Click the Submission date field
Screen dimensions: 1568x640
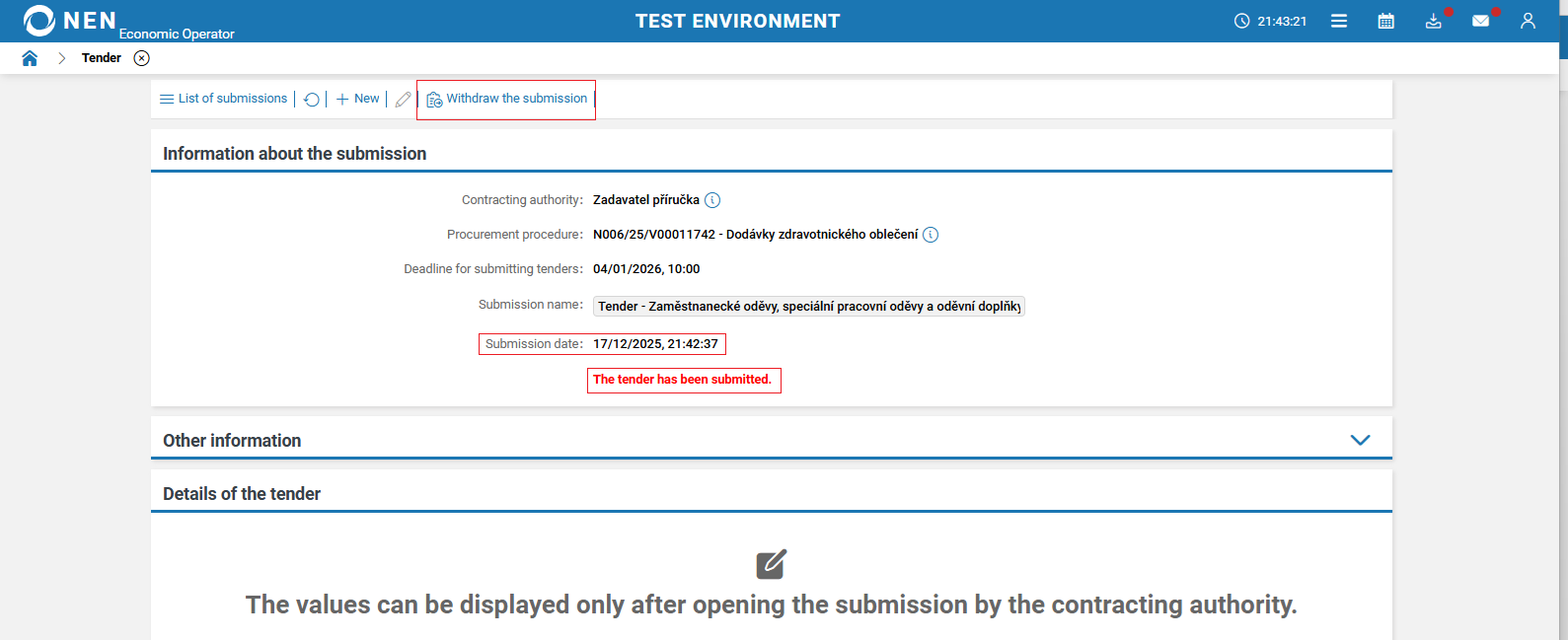[x=657, y=343]
